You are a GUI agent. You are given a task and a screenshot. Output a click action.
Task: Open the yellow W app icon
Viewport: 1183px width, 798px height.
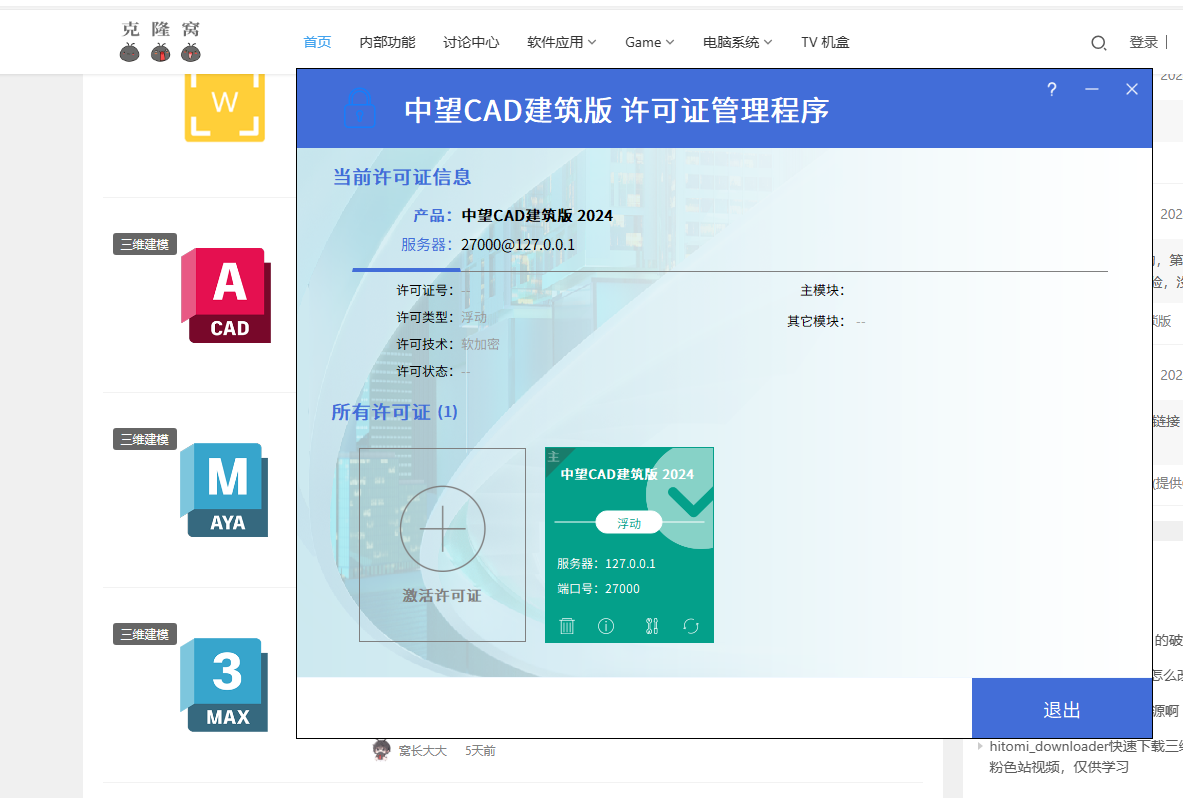tap(225, 107)
